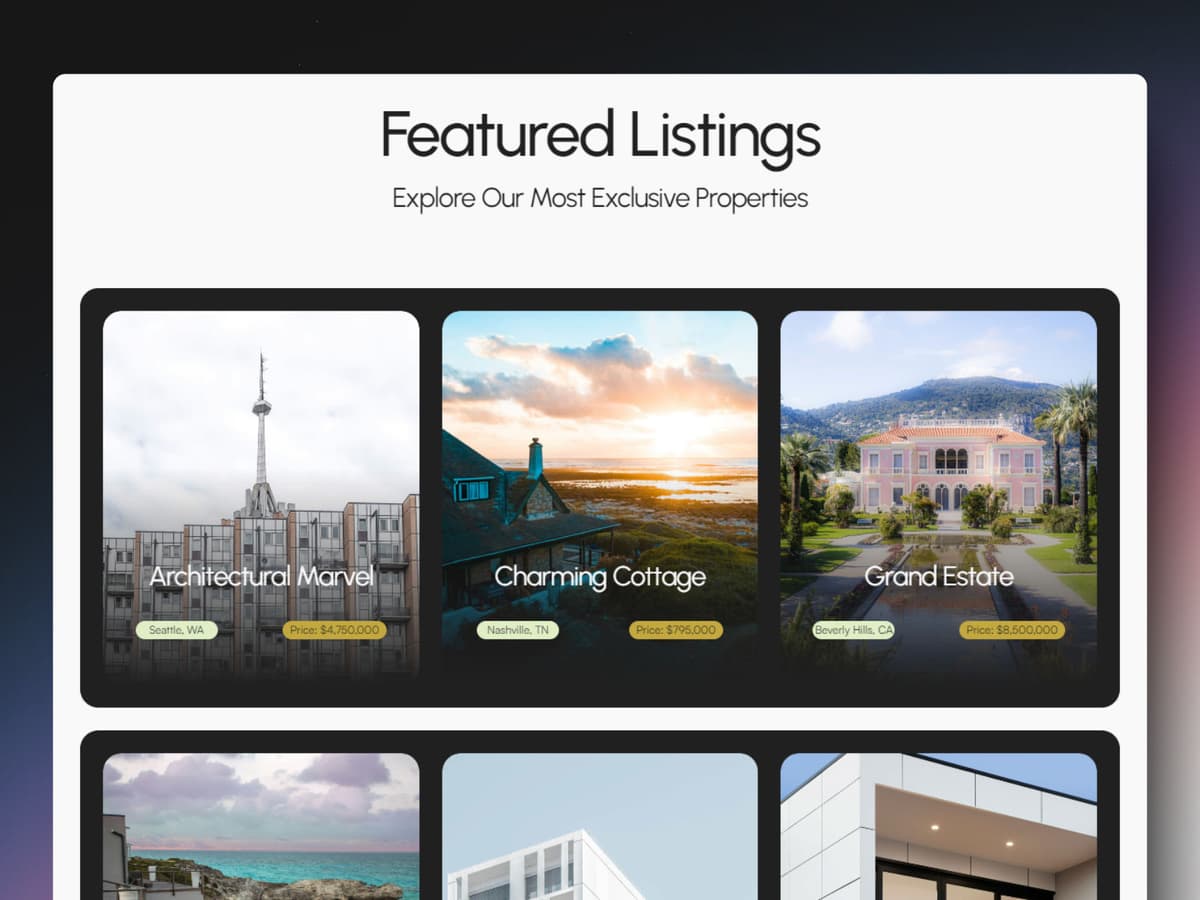This screenshot has height=900, width=1200.
Task: Open the seaside coast listing thumbnail
Action: coord(261,826)
